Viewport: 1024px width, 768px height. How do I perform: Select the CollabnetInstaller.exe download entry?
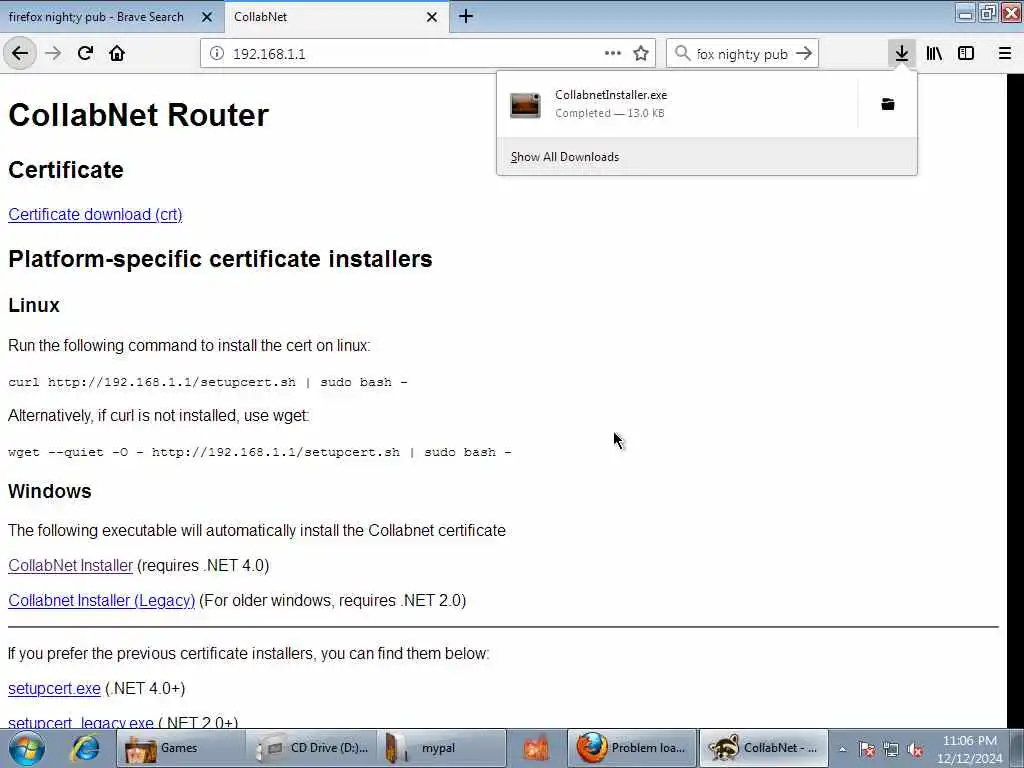(677, 104)
